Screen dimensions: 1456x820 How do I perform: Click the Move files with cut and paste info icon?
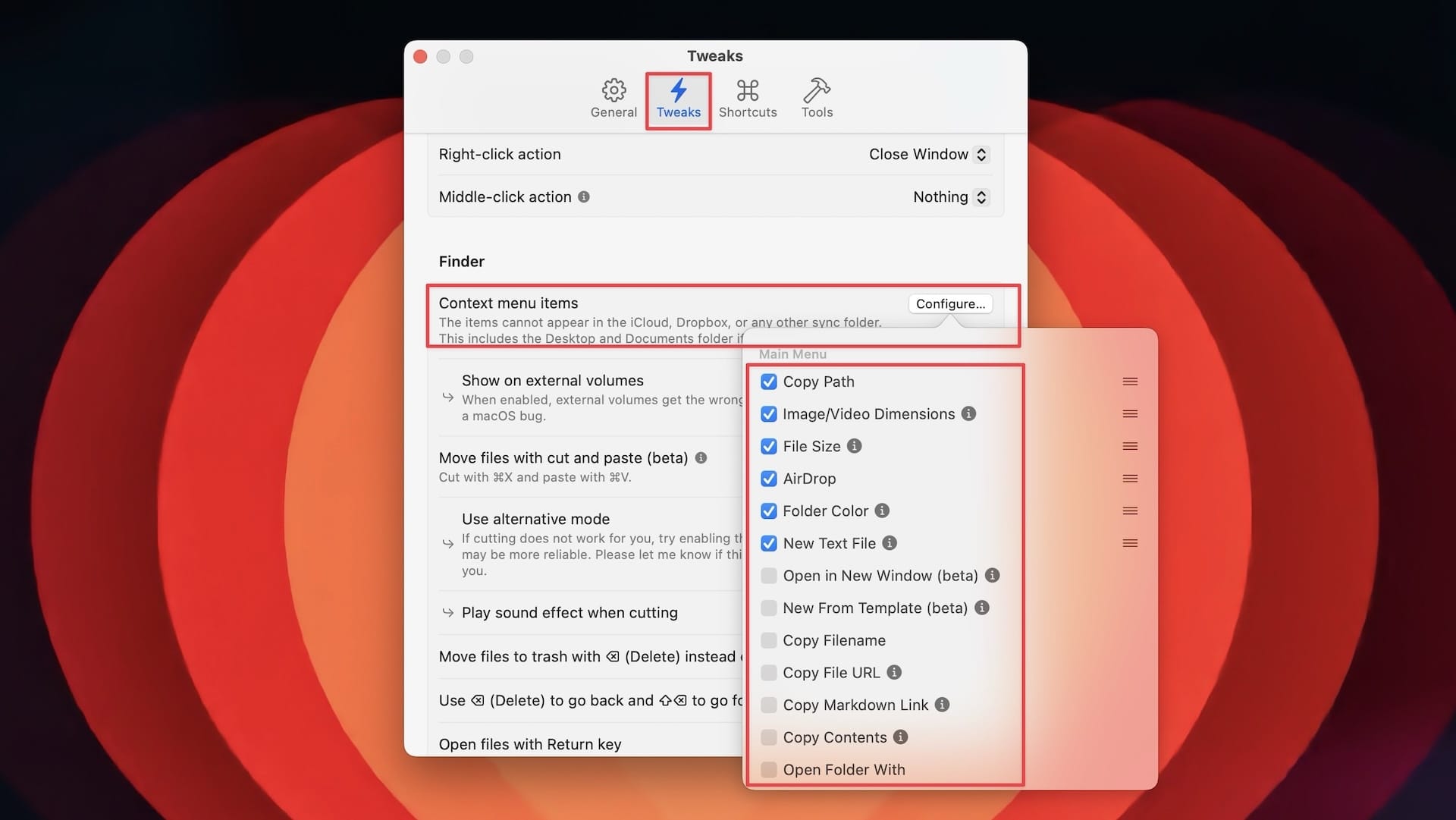tap(701, 458)
